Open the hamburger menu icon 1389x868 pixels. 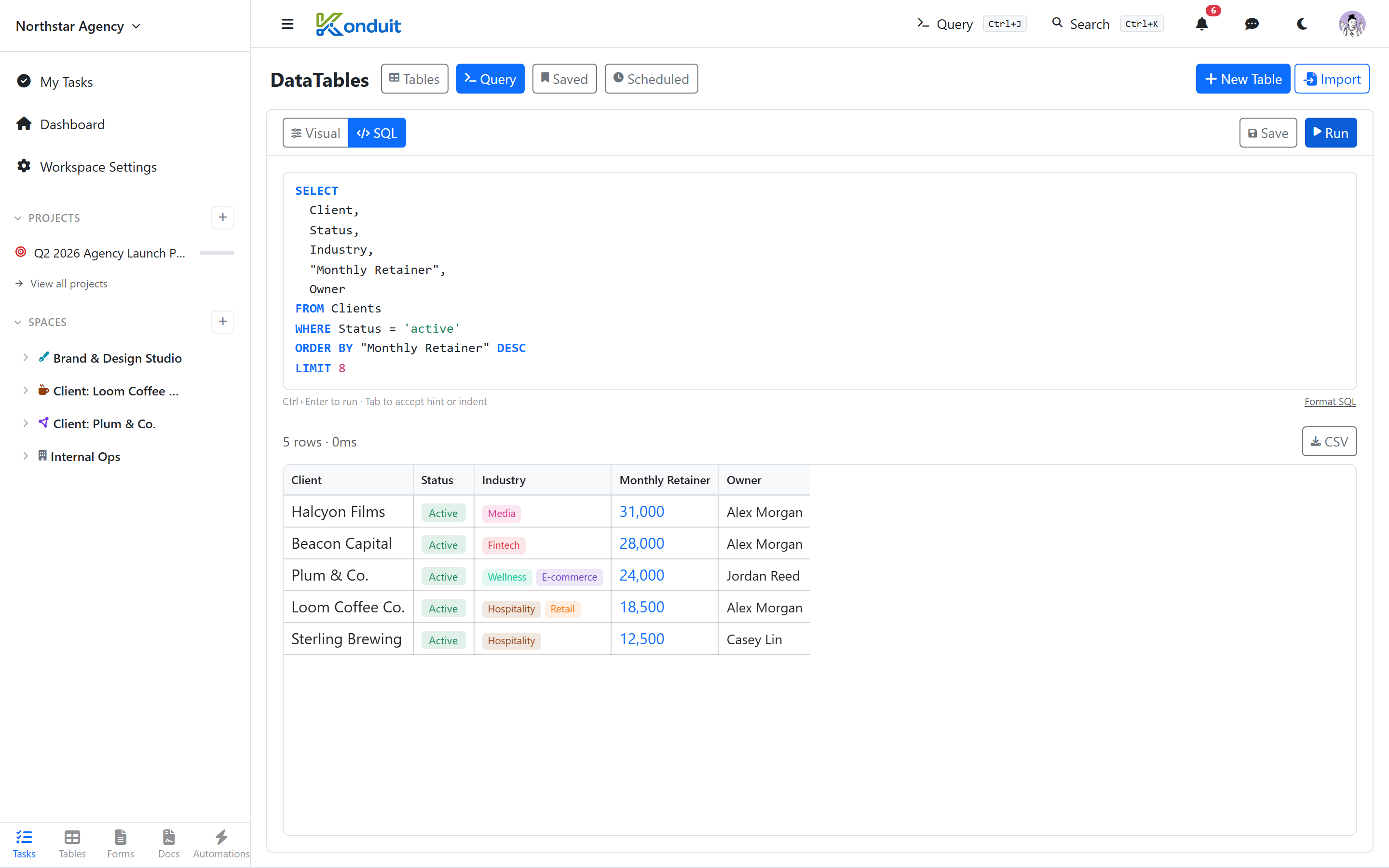(x=287, y=24)
